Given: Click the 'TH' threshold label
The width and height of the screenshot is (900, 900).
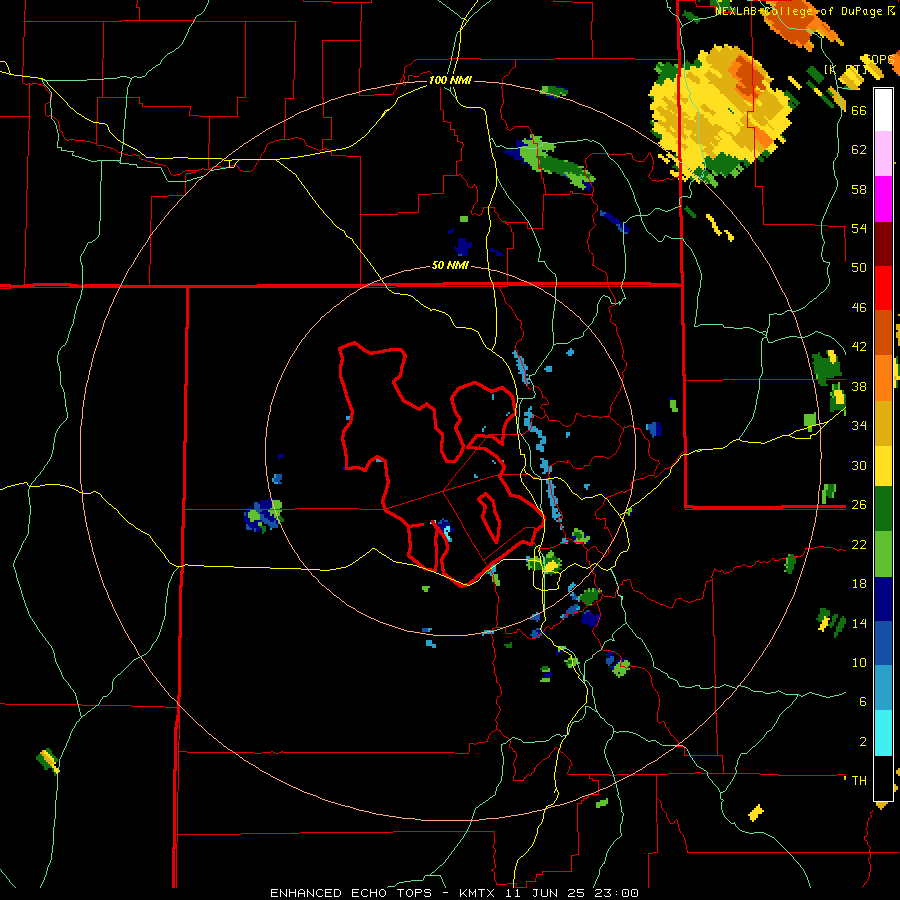Looking at the screenshot, I should click(859, 781).
